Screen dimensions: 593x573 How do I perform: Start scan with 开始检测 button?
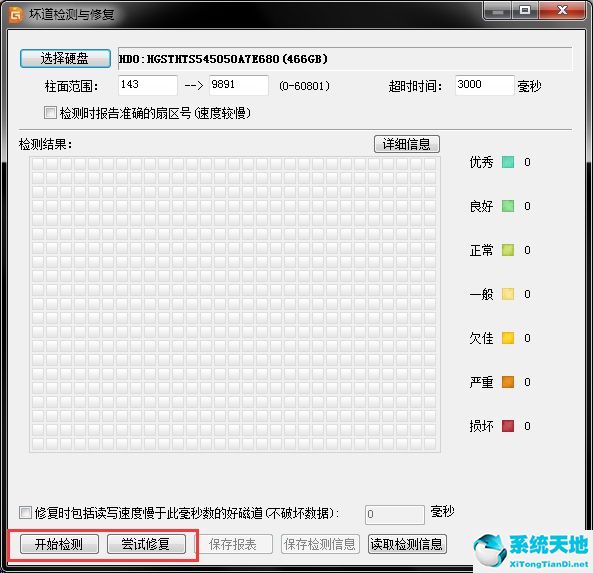tap(59, 544)
